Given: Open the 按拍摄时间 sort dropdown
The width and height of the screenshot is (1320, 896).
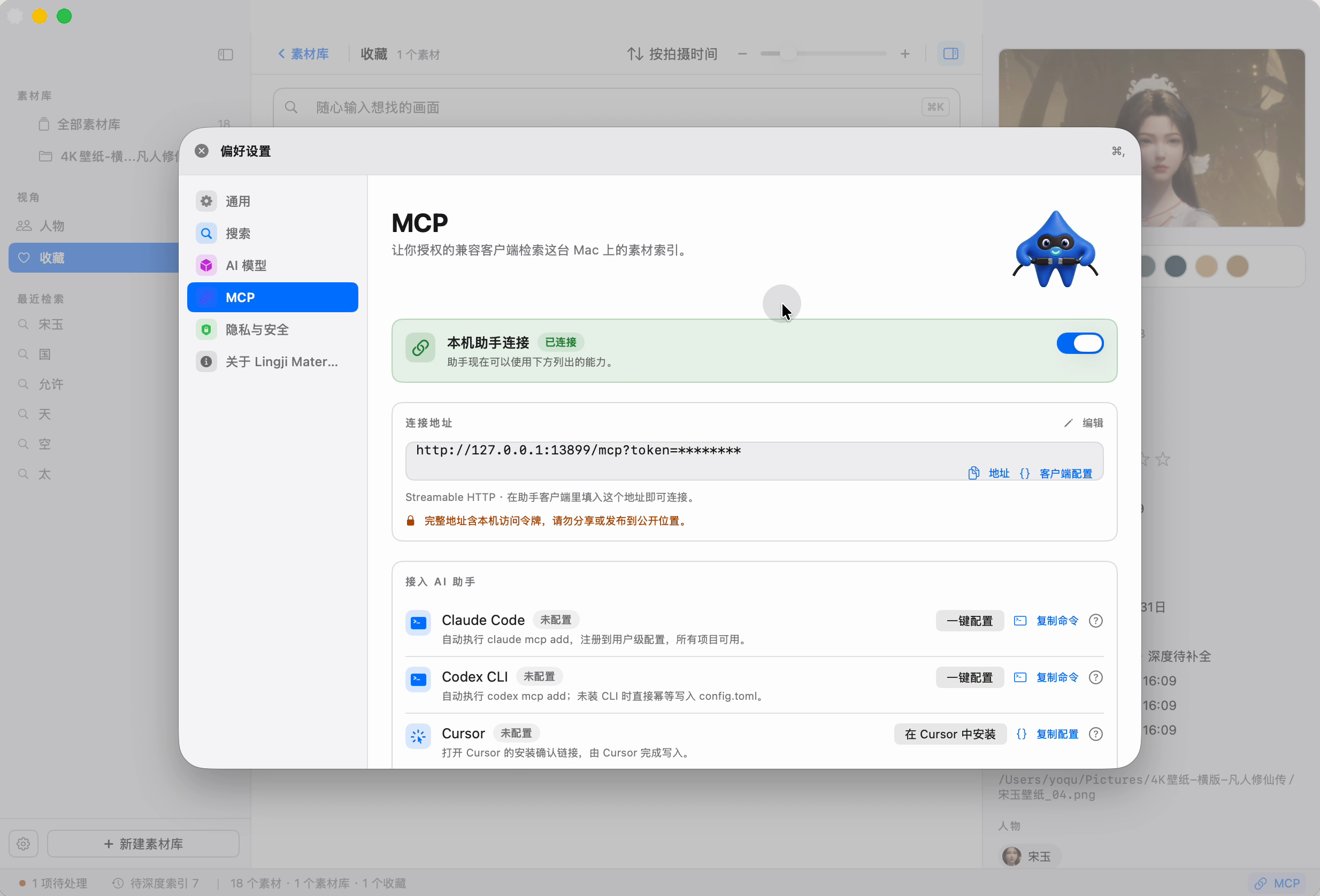Looking at the screenshot, I should point(672,54).
